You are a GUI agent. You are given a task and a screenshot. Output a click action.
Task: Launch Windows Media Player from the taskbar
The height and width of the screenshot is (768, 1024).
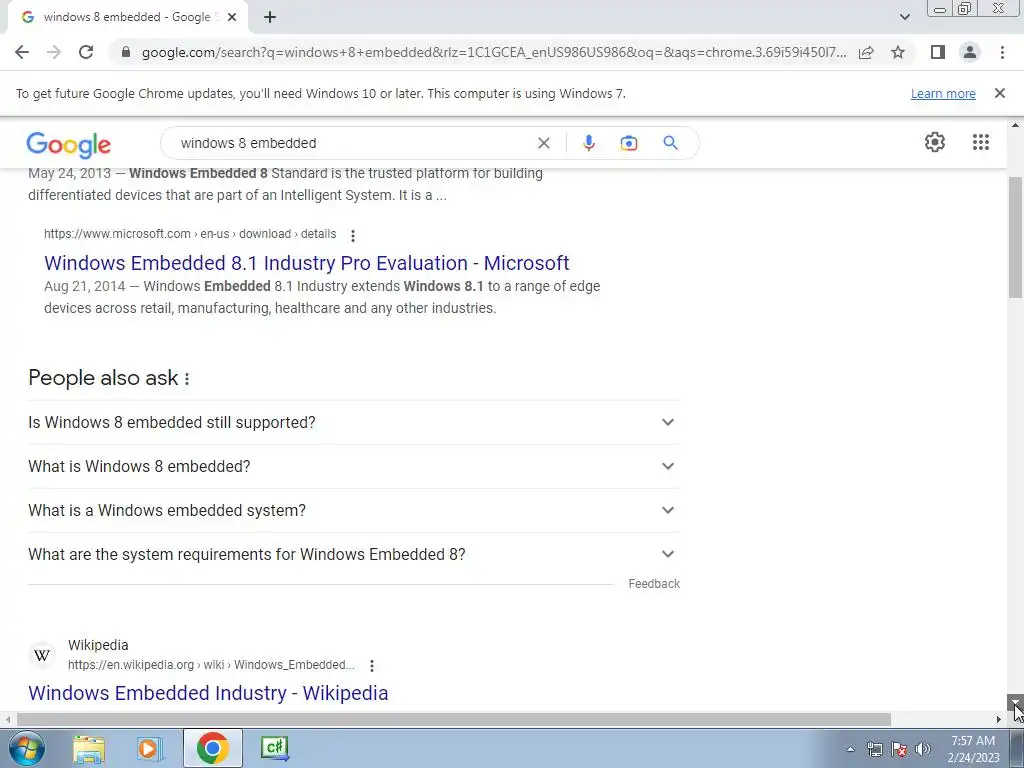tap(150, 748)
